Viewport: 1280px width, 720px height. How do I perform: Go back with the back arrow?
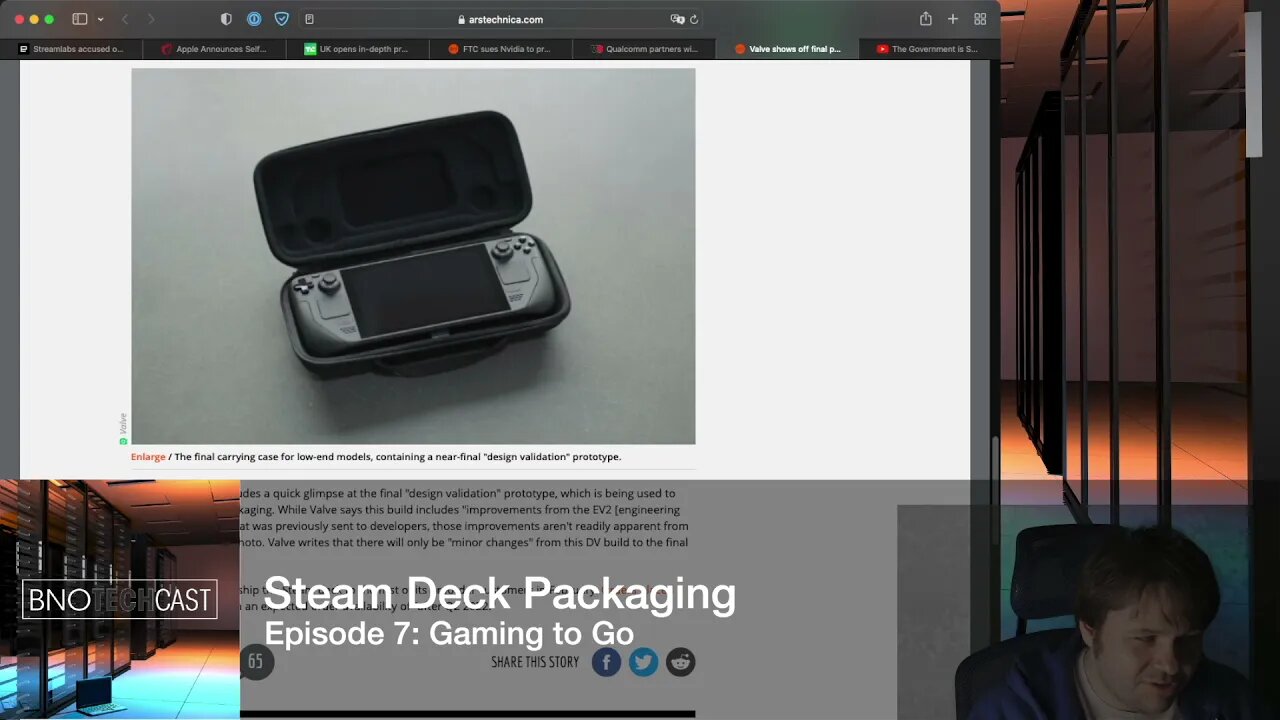125,19
